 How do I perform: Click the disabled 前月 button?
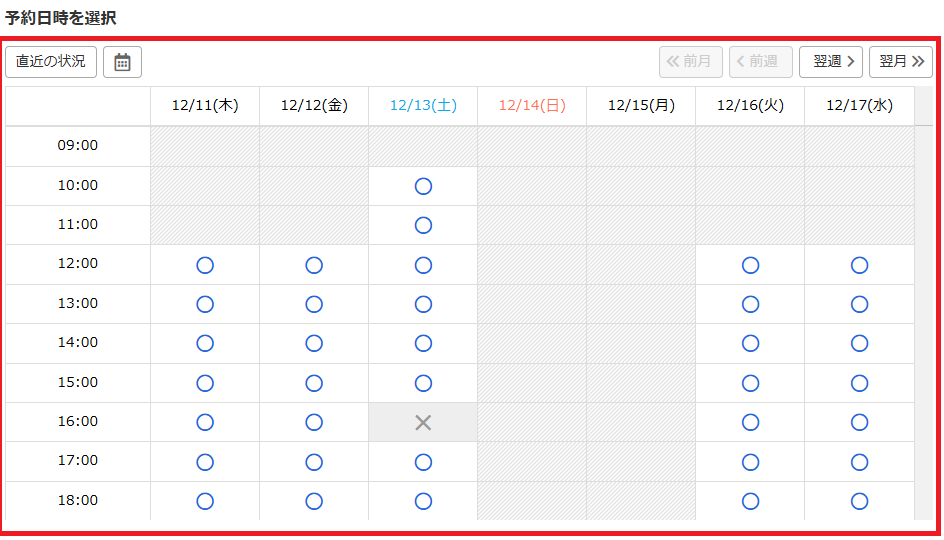[690, 62]
